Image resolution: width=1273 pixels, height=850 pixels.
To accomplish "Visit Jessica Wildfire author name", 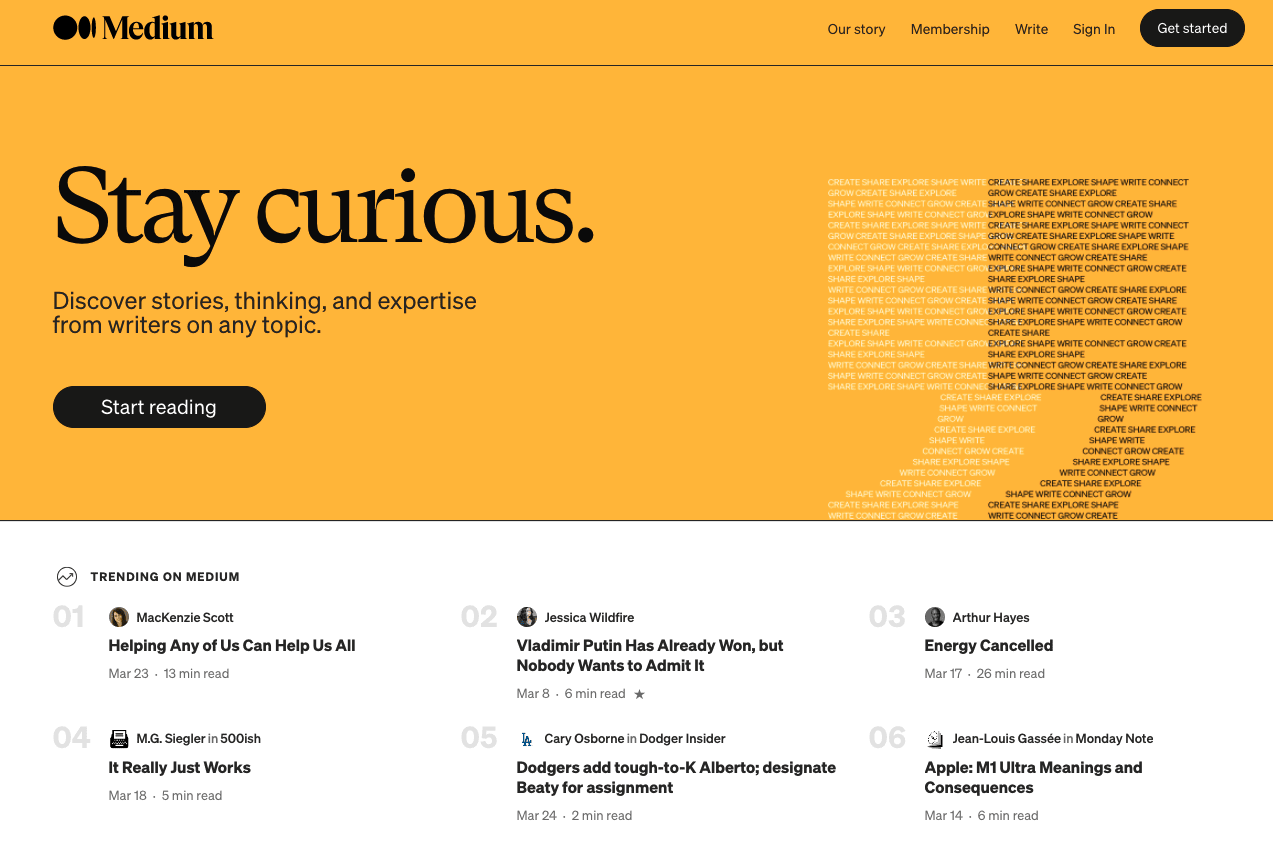I will [x=589, y=618].
